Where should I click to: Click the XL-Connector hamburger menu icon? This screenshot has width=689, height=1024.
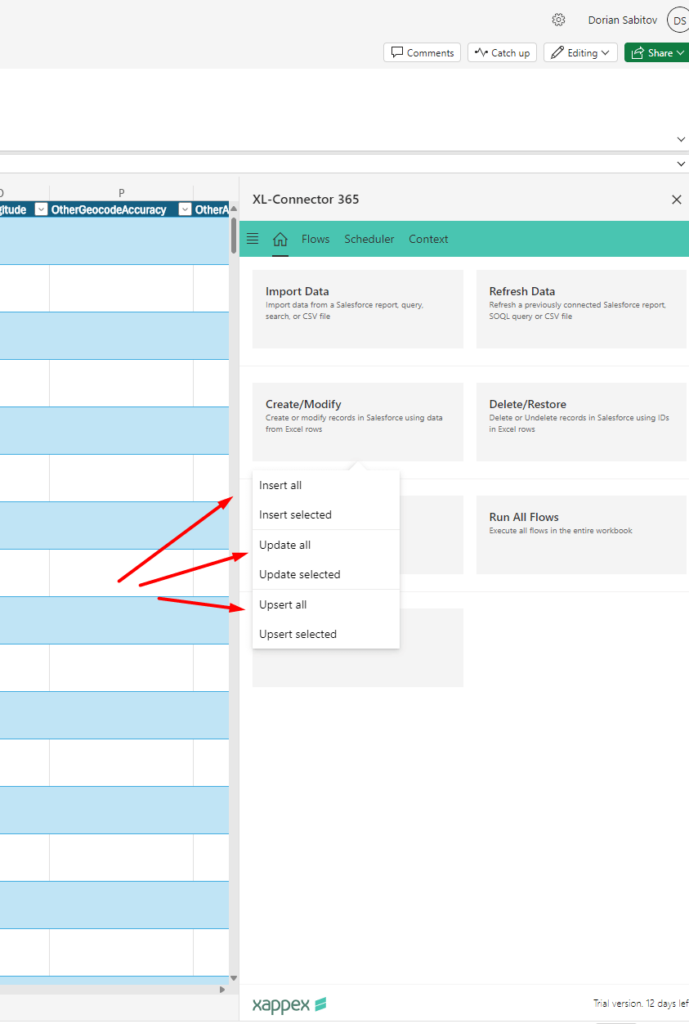[252, 239]
